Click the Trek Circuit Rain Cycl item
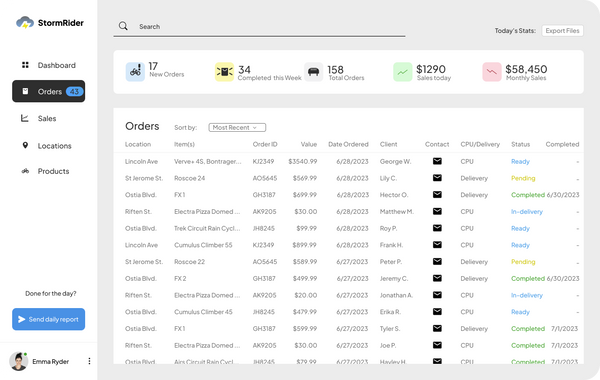Screen dimensions: 600x380 pos(207,228)
